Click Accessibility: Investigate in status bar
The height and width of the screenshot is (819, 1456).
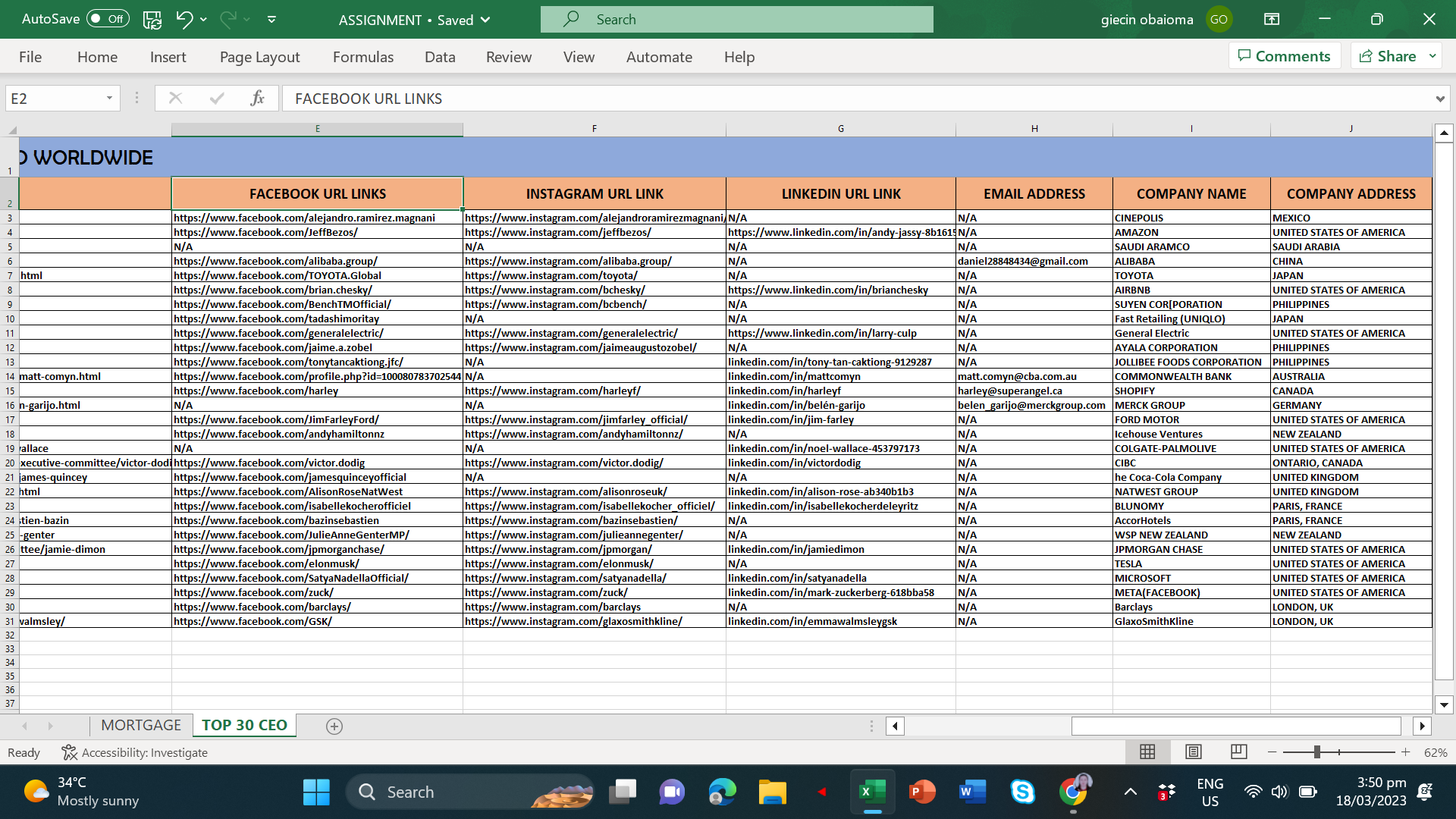[135, 753]
